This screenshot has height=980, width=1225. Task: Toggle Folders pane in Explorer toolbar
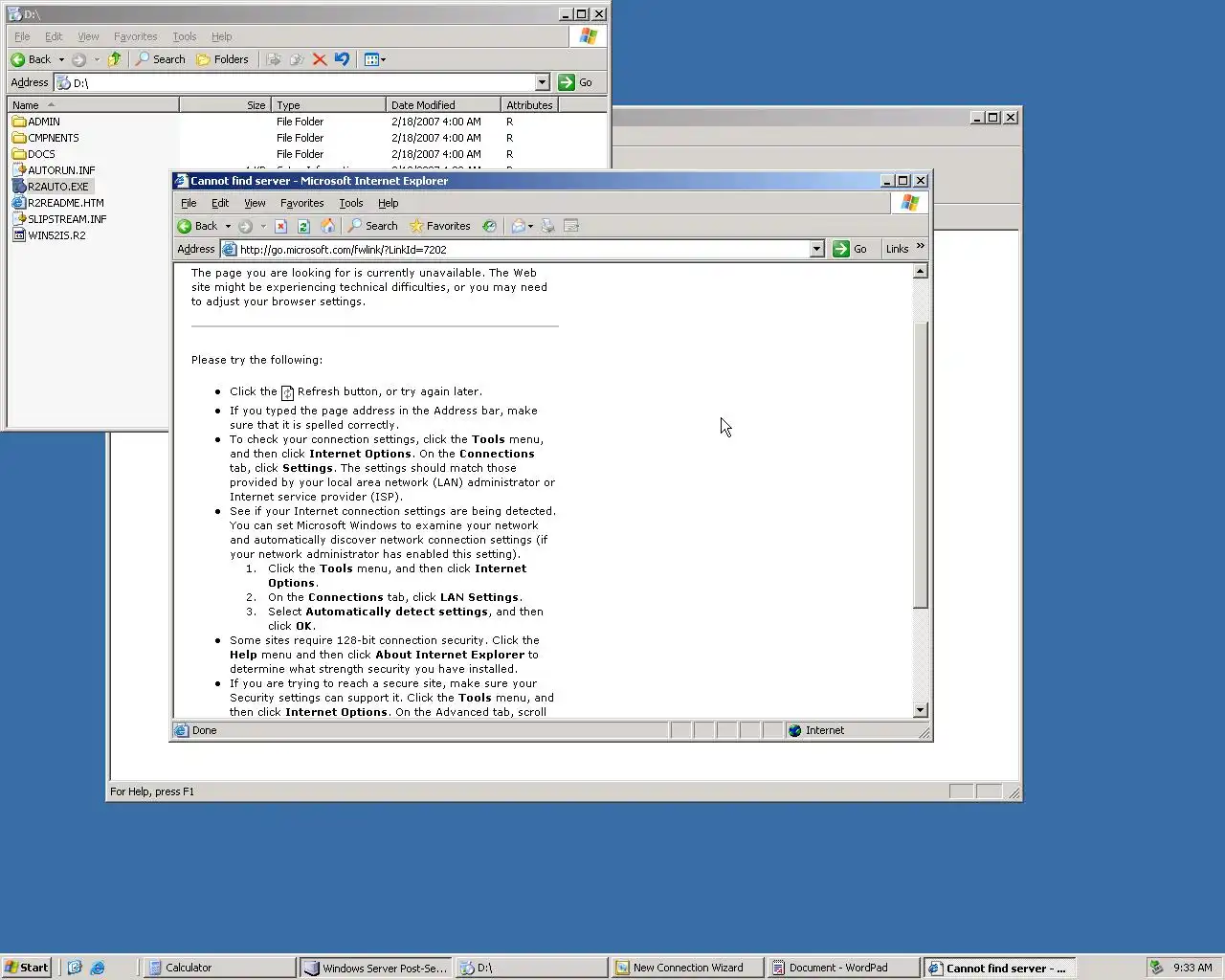(222, 59)
